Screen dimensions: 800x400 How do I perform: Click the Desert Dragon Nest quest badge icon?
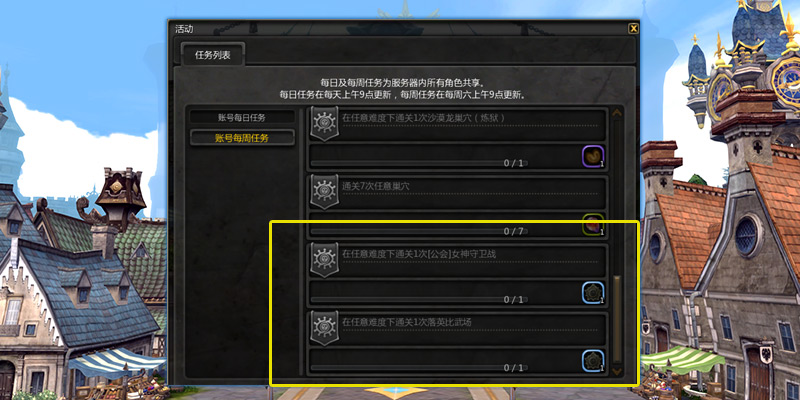324,123
